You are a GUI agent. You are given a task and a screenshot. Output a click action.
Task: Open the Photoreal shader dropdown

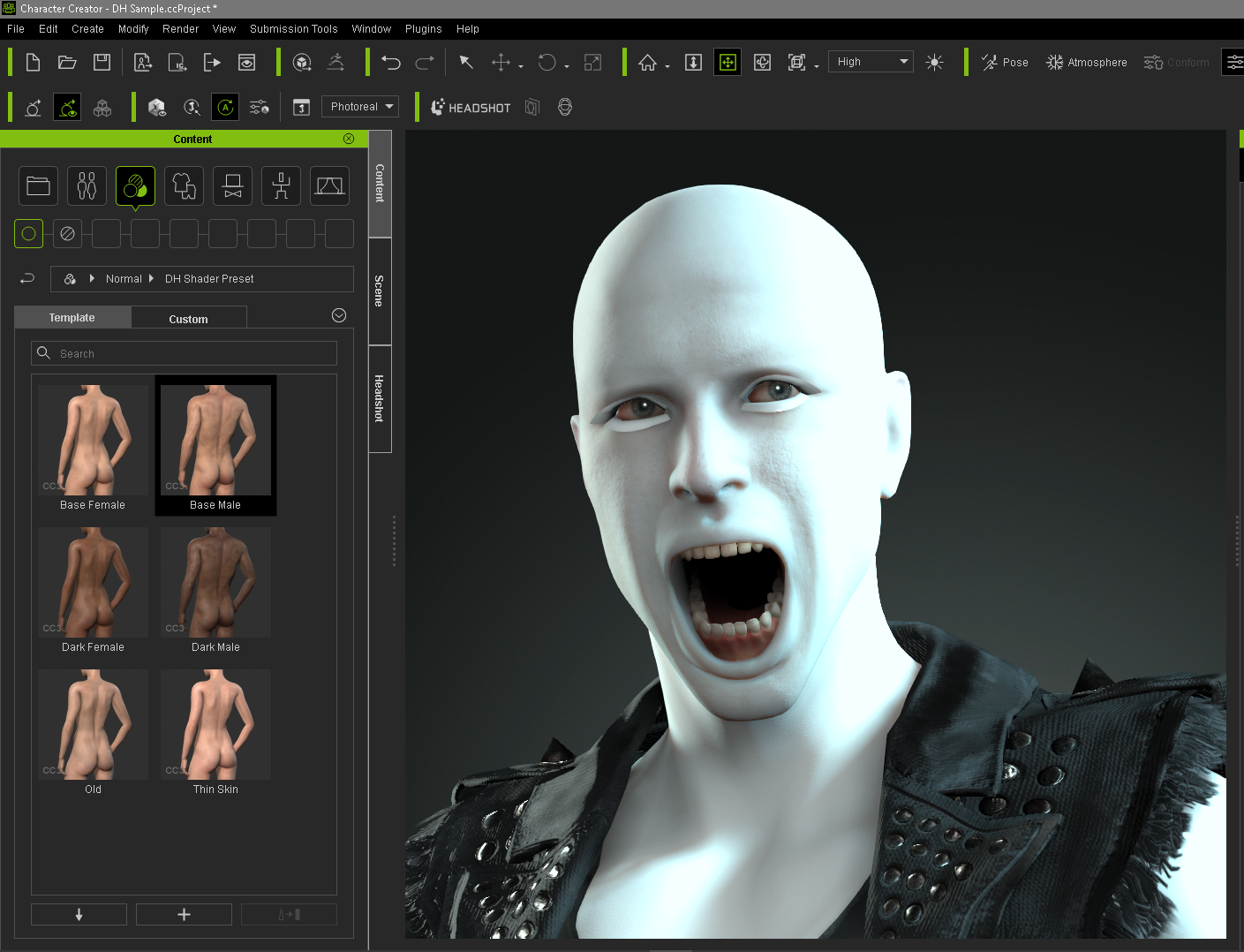click(360, 107)
